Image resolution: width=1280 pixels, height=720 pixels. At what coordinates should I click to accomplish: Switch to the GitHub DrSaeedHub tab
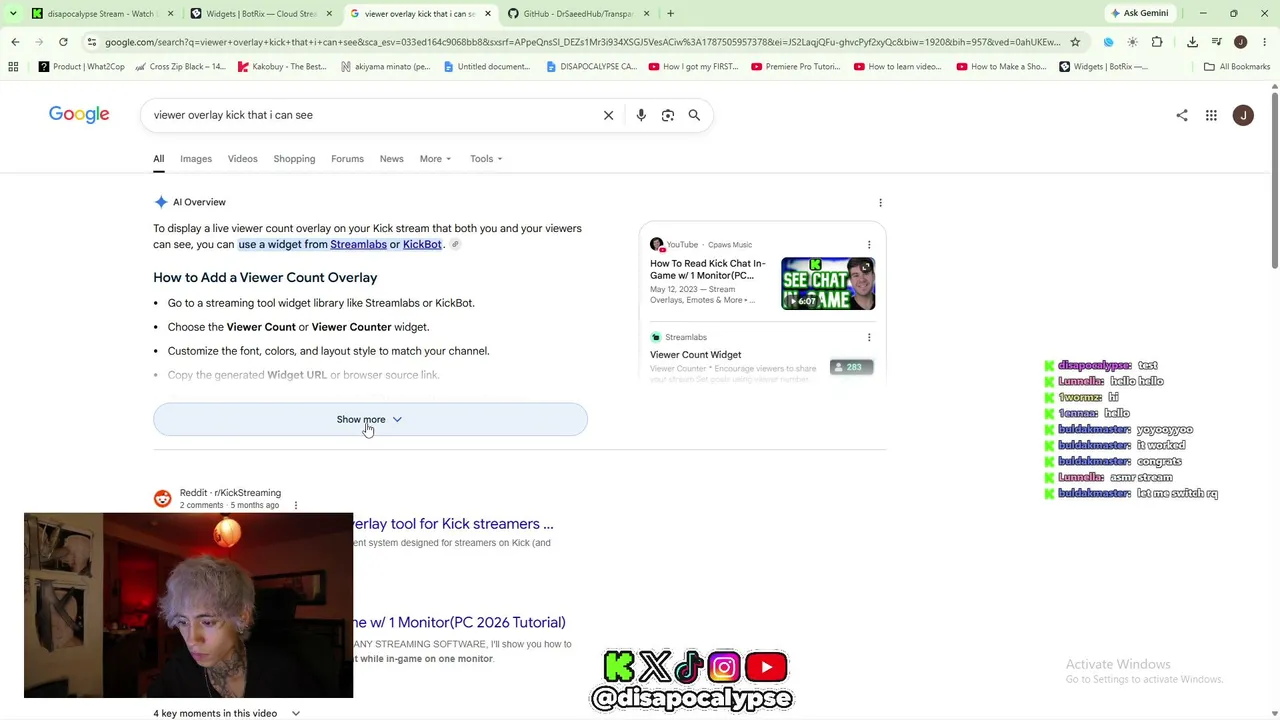578,14
